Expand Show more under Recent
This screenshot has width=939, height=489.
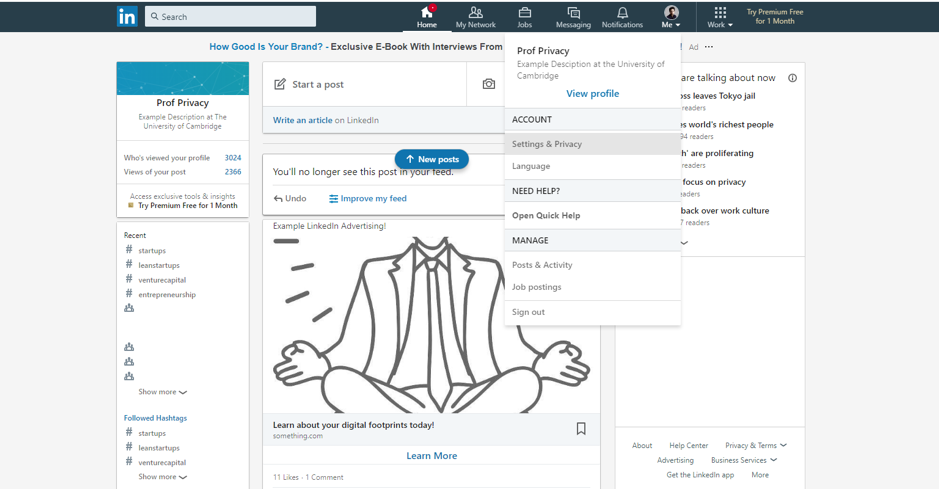tap(162, 392)
